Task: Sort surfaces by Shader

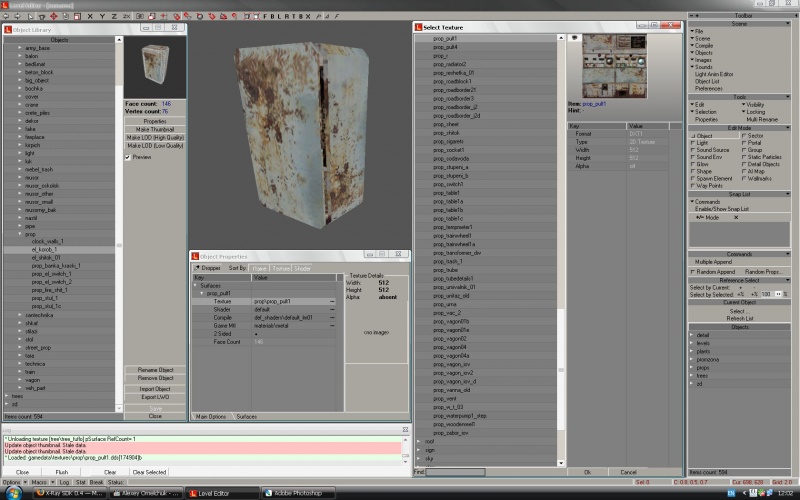Action: click(300, 269)
